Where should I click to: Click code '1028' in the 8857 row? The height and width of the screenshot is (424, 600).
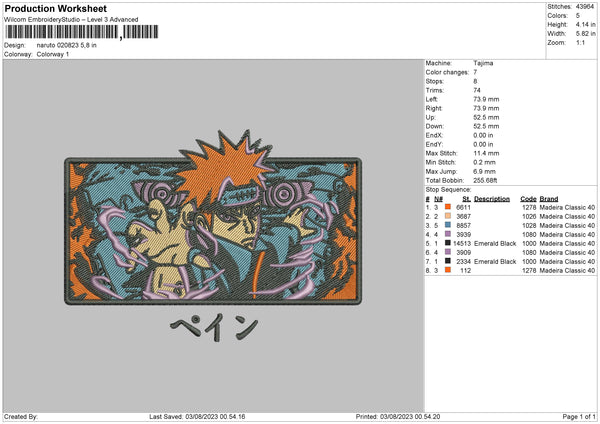pyautogui.click(x=529, y=225)
